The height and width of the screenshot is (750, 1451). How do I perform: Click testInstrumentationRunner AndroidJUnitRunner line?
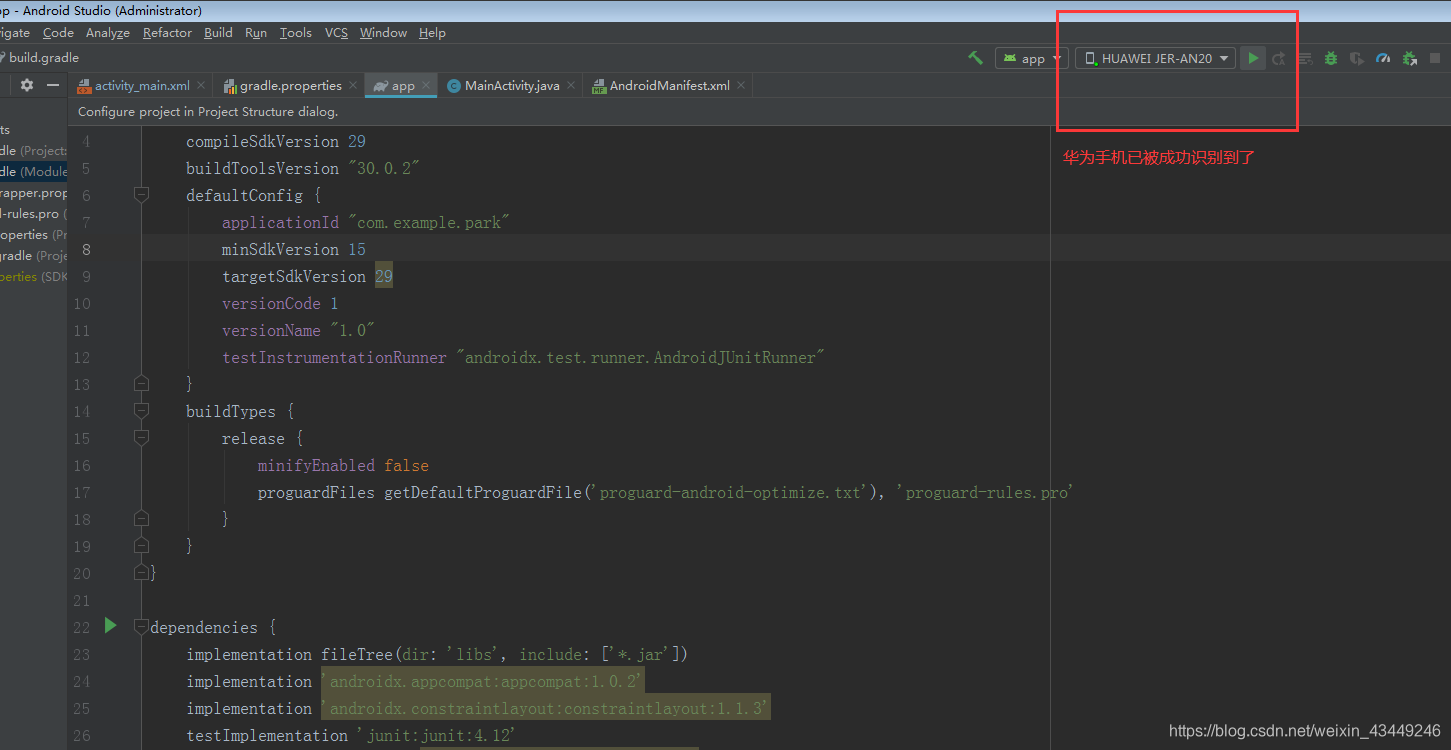click(x=524, y=358)
